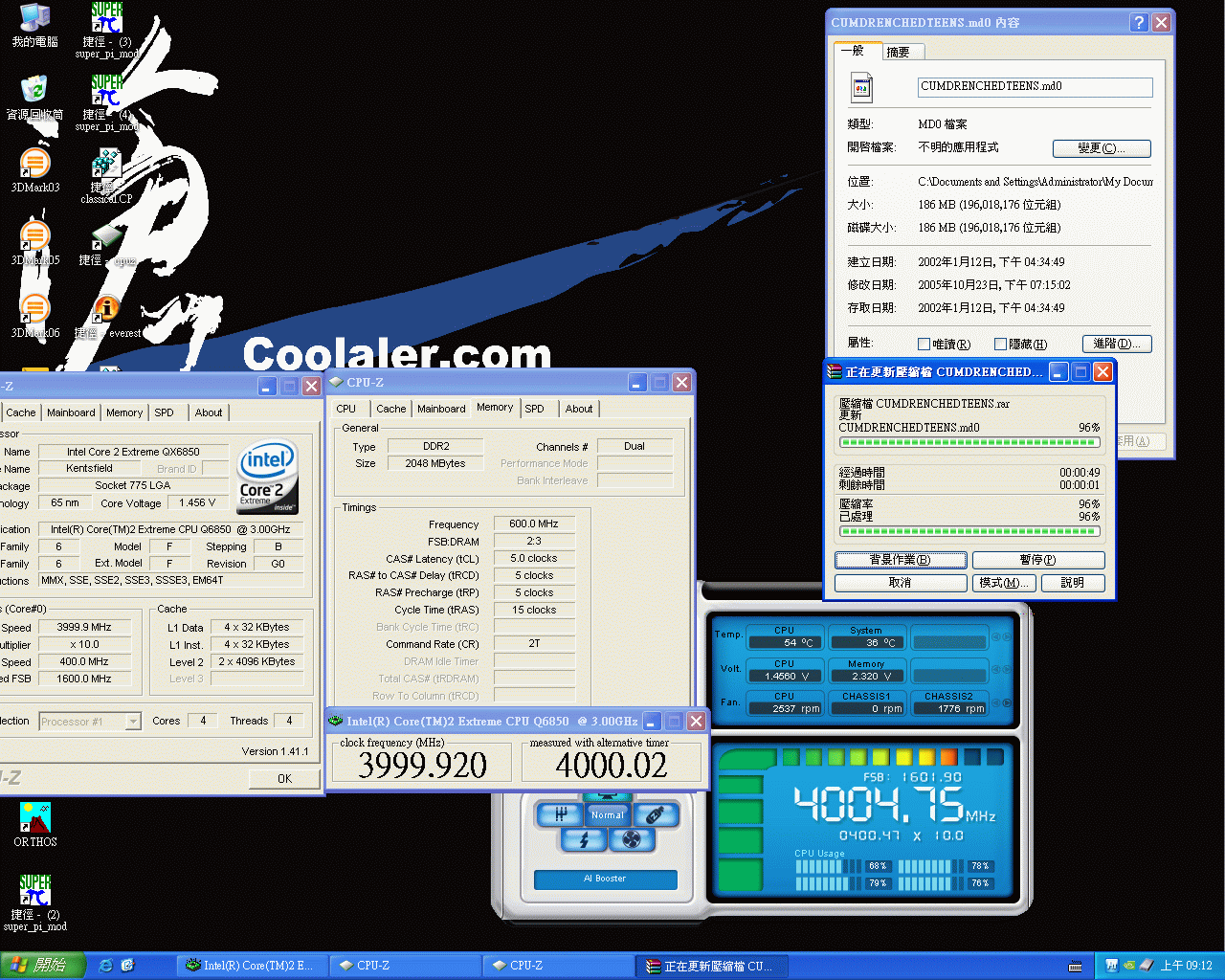The height and width of the screenshot is (980, 1225).
Task: Select the ORTHOS desktop icon
Action: (x=35, y=825)
